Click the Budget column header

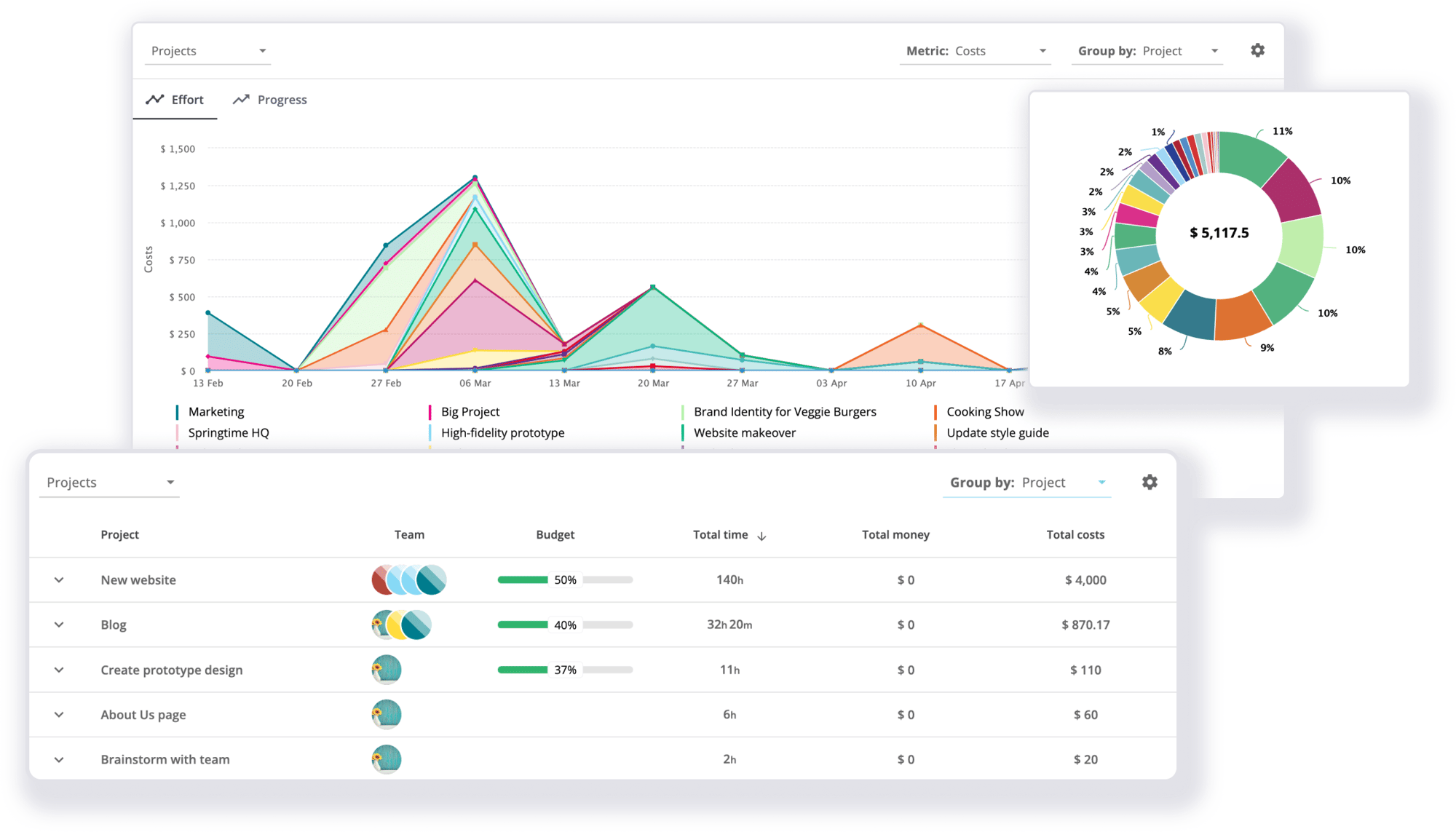[x=555, y=535]
